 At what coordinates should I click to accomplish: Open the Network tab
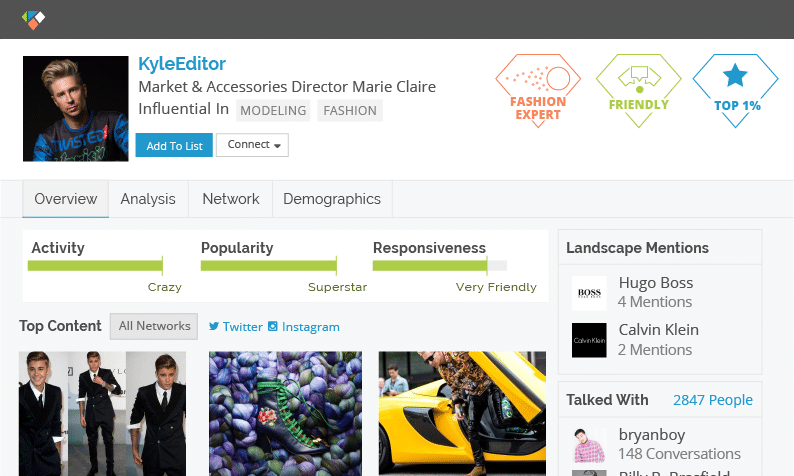(x=231, y=199)
